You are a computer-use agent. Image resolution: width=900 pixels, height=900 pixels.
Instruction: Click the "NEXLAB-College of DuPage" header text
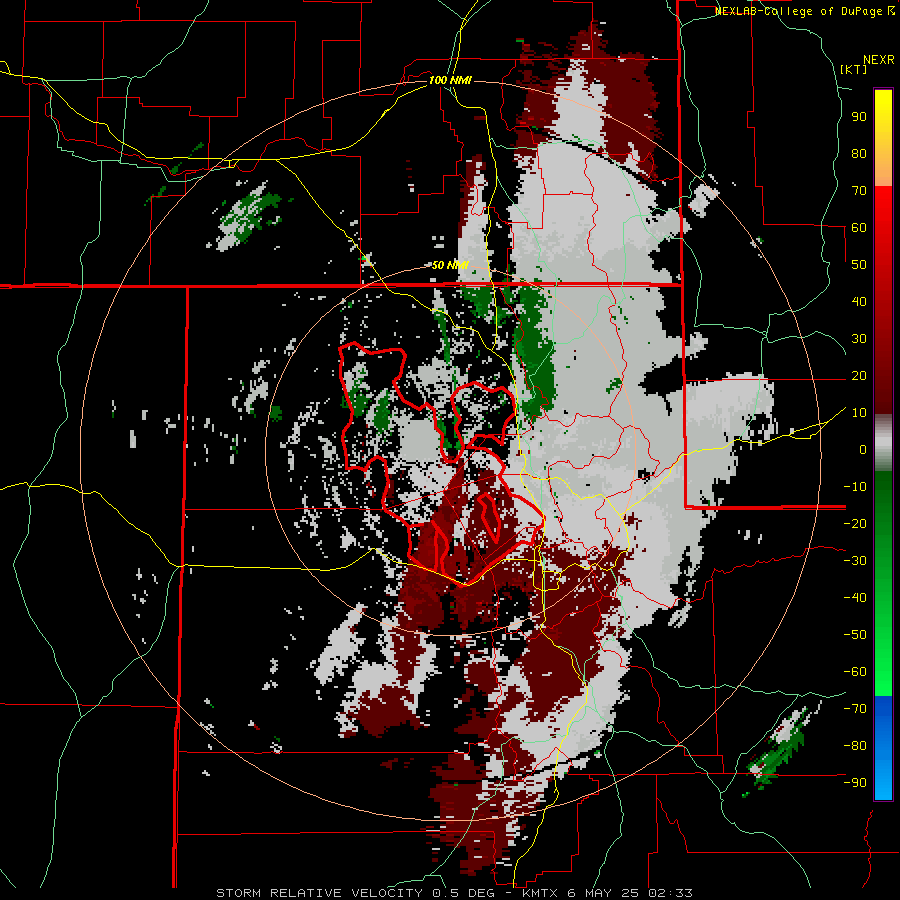(x=799, y=11)
